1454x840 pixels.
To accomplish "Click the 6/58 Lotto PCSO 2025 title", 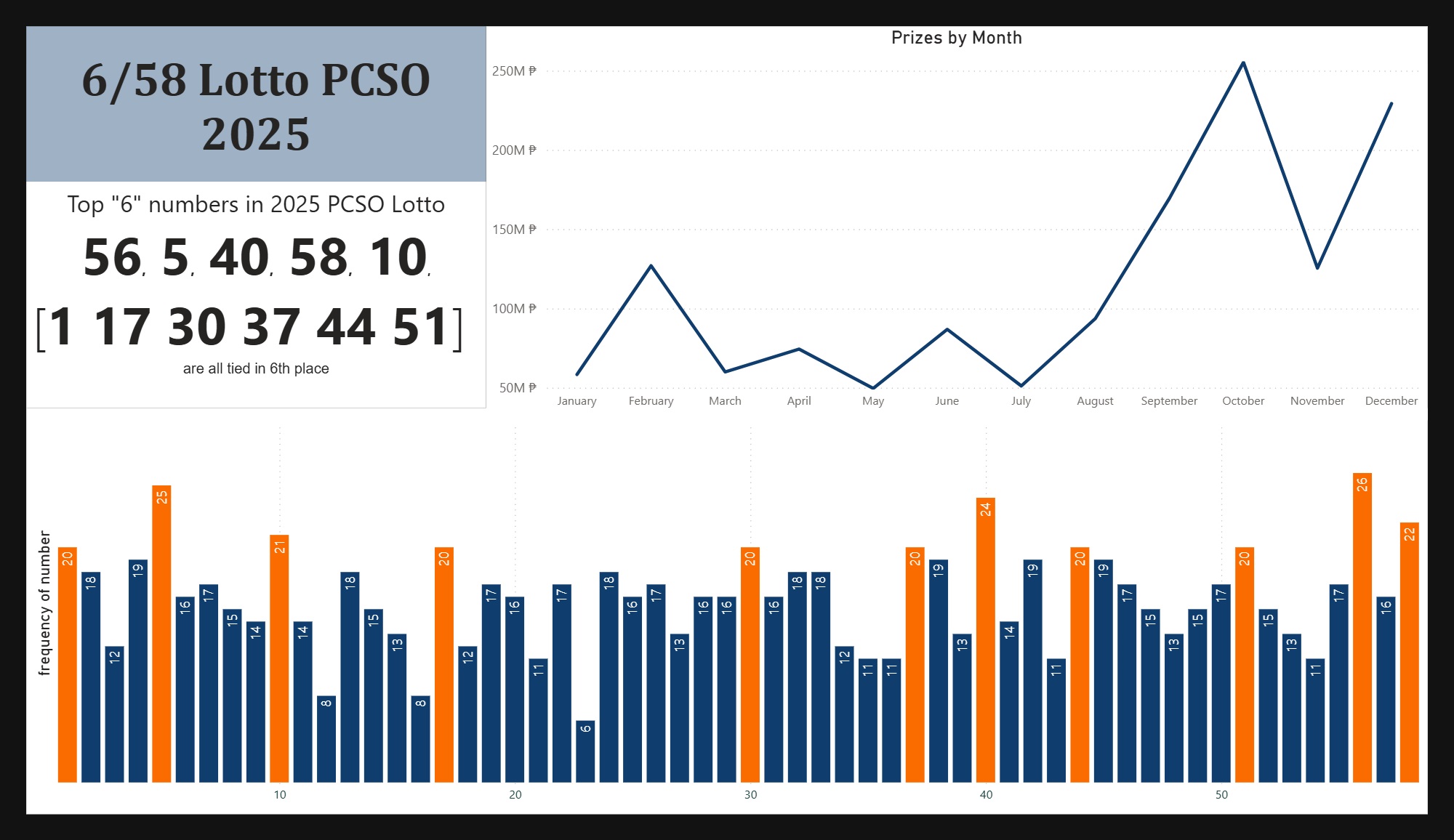I will (x=256, y=106).
